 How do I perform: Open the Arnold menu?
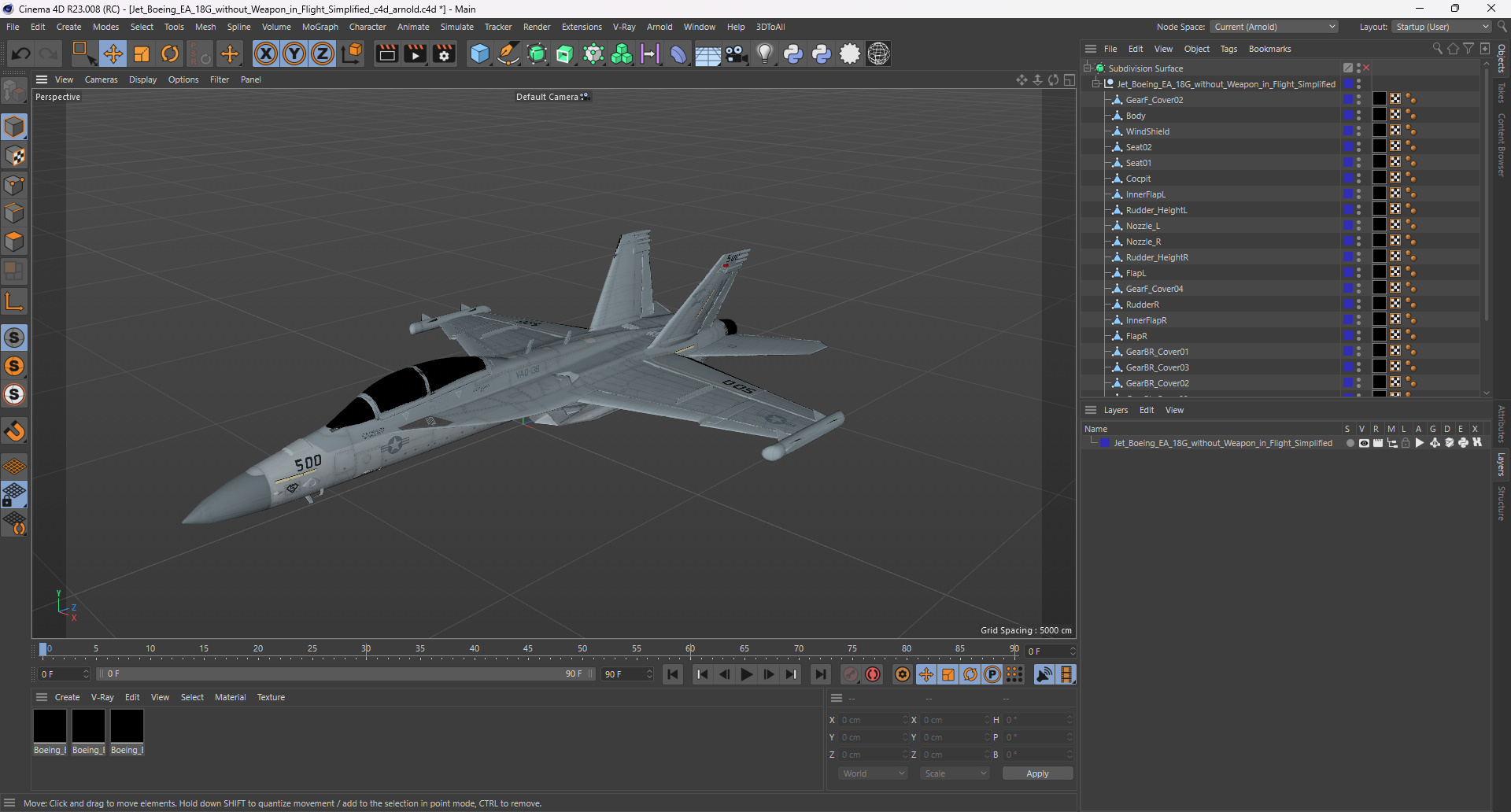point(659,27)
